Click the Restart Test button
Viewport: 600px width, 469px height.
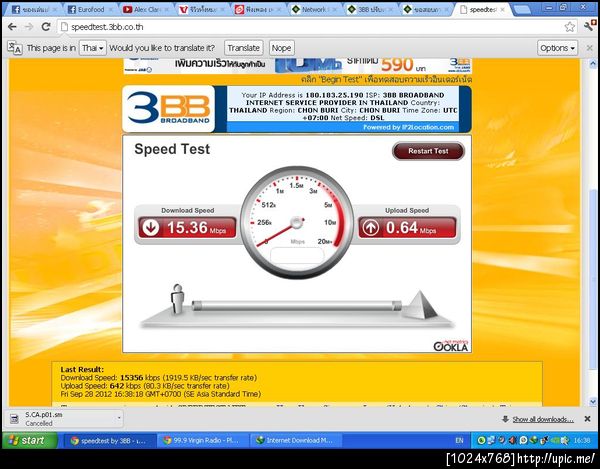tap(428, 151)
